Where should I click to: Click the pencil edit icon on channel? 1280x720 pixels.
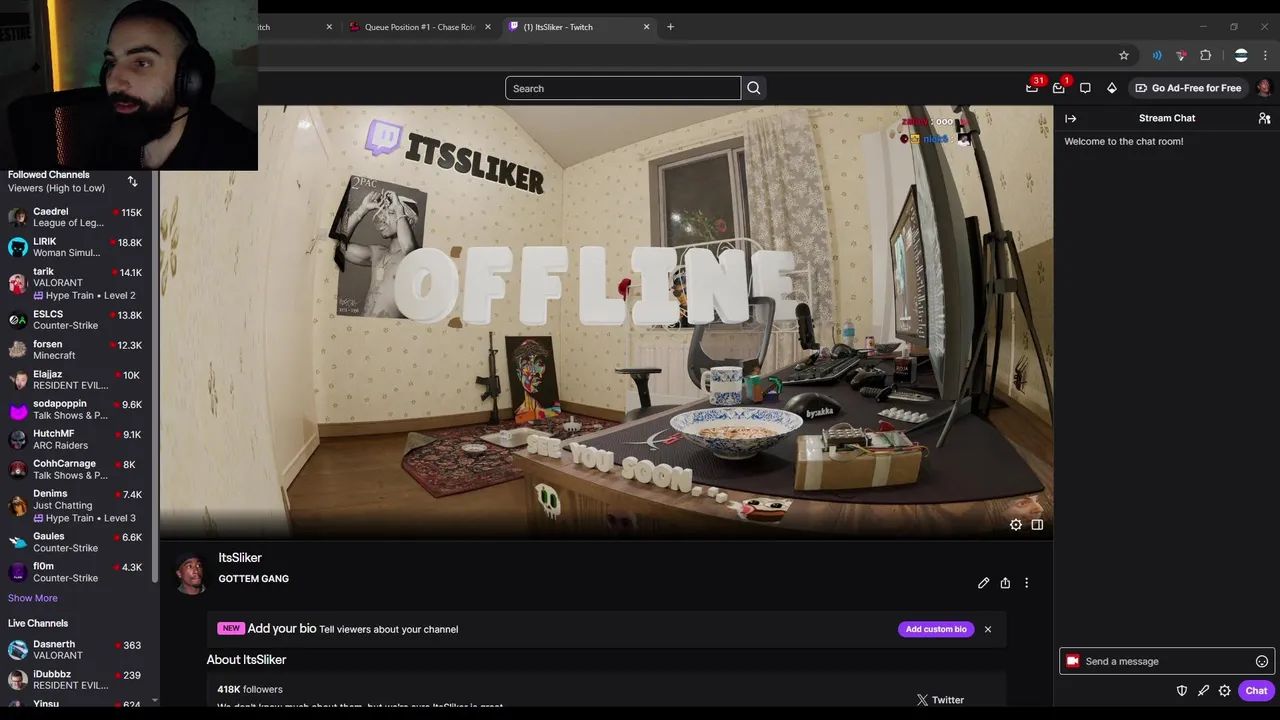tap(983, 583)
